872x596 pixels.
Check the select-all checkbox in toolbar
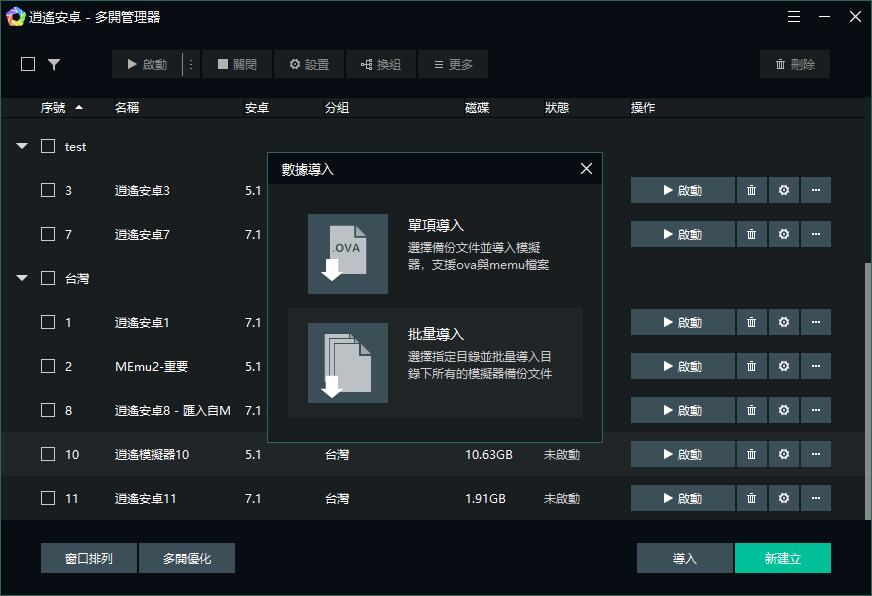27,64
